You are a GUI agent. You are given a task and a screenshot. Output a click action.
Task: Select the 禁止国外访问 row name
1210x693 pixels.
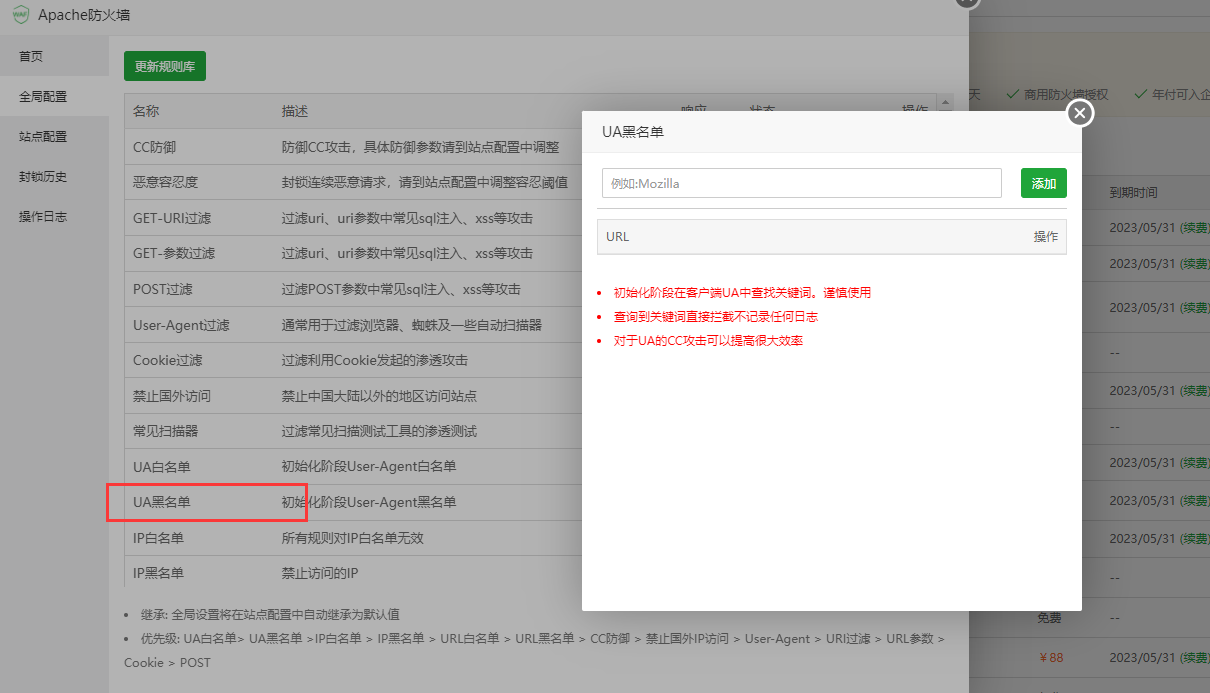pos(172,396)
